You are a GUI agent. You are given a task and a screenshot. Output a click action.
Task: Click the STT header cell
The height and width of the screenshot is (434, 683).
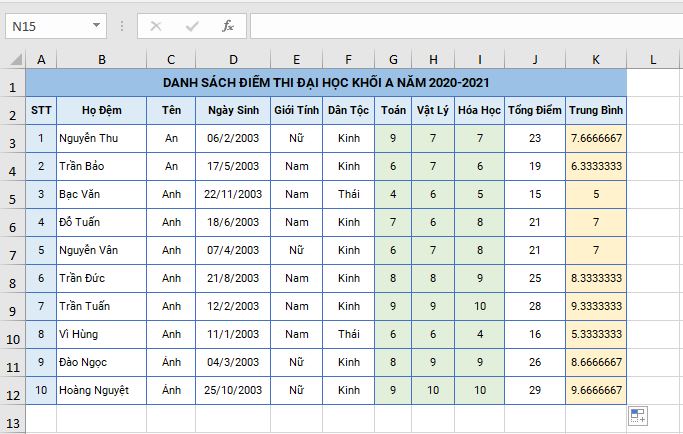41,110
